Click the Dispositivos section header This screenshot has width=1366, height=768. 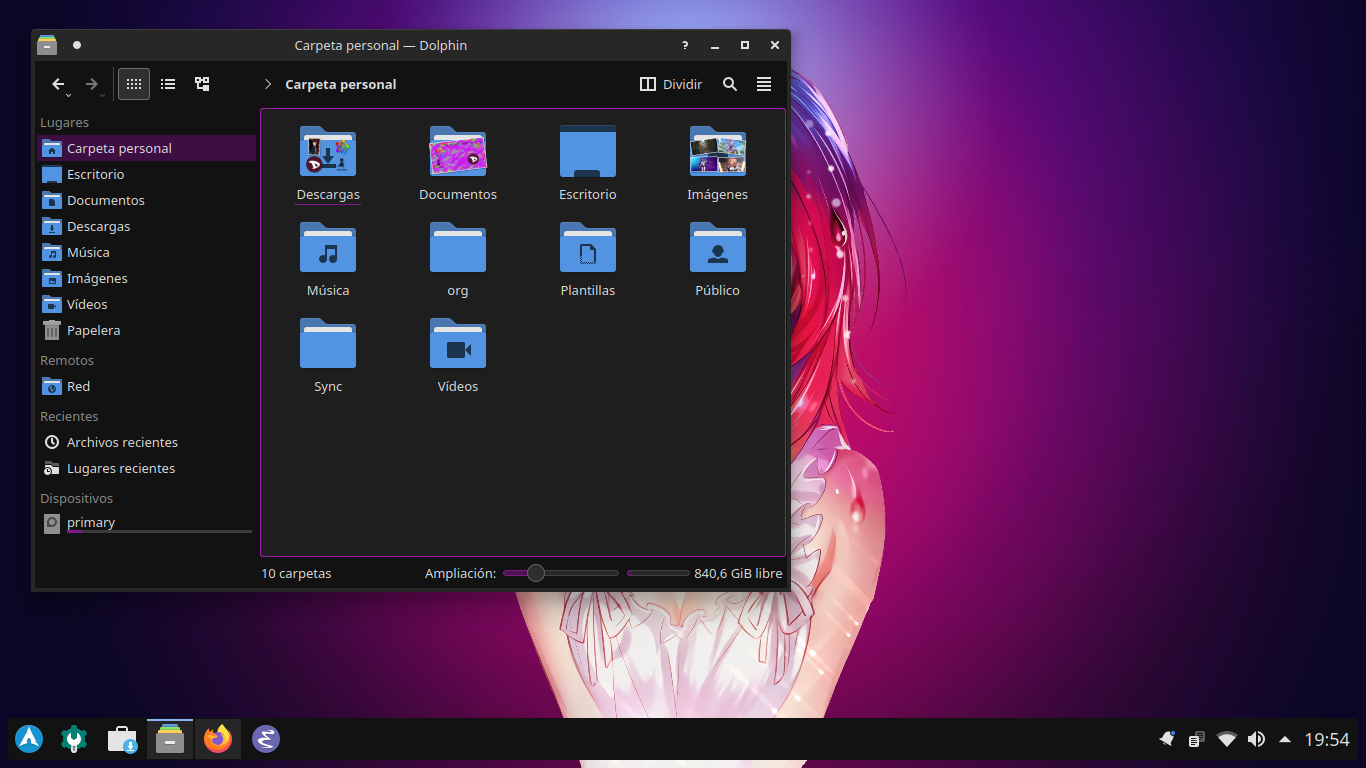point(76,499)
